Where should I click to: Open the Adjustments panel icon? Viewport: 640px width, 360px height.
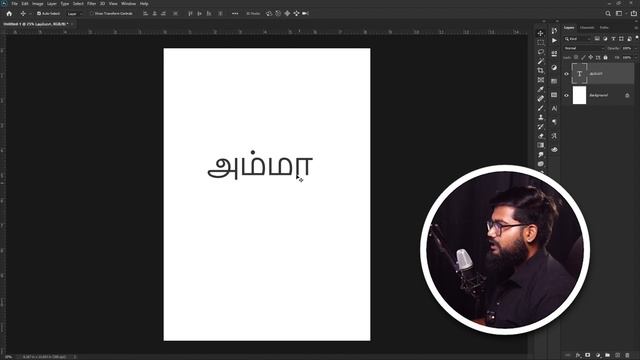554,67
